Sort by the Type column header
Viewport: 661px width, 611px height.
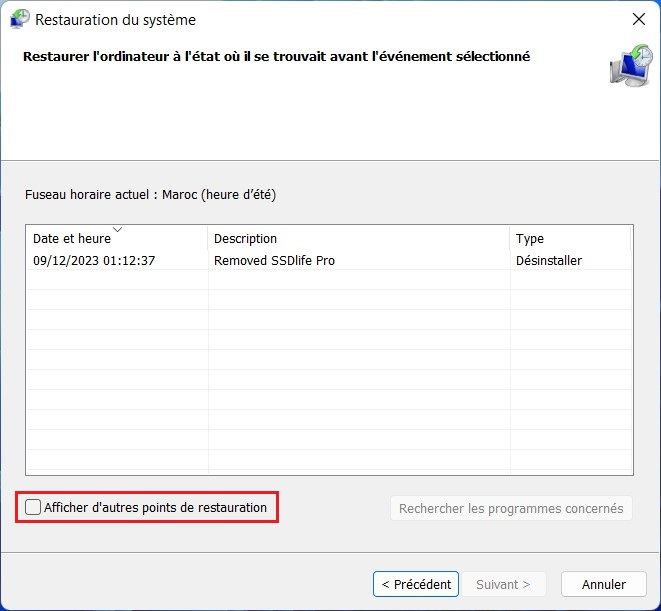530,239
